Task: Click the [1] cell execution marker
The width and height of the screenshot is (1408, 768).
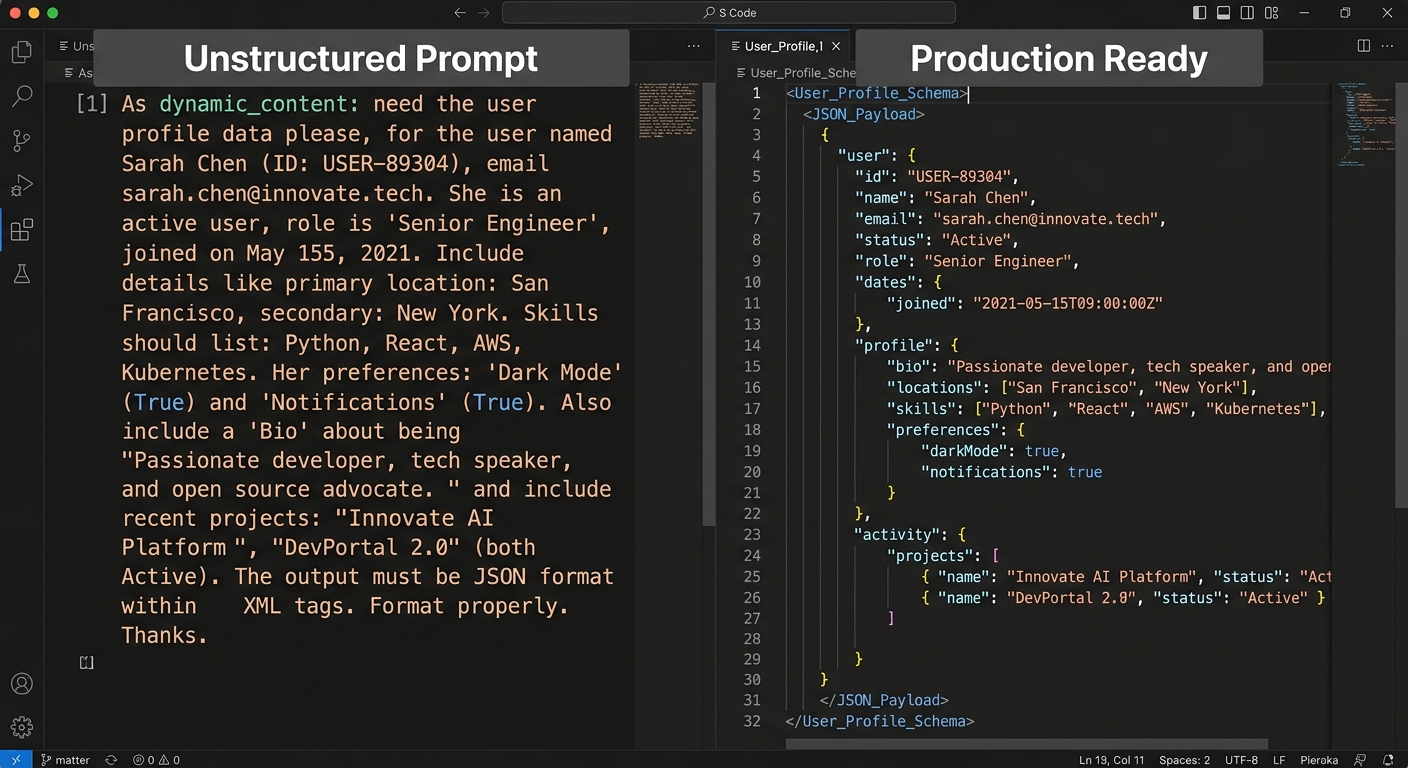Action: [91, 104]
